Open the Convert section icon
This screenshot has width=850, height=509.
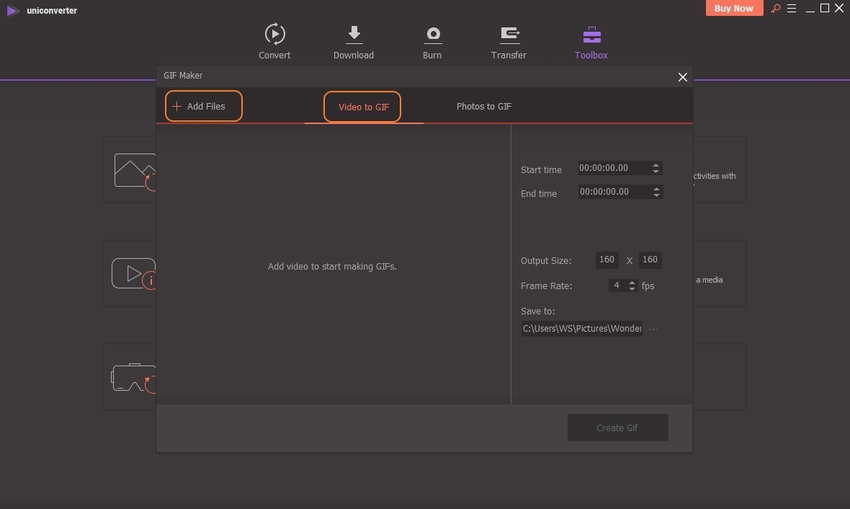(274, 34)
